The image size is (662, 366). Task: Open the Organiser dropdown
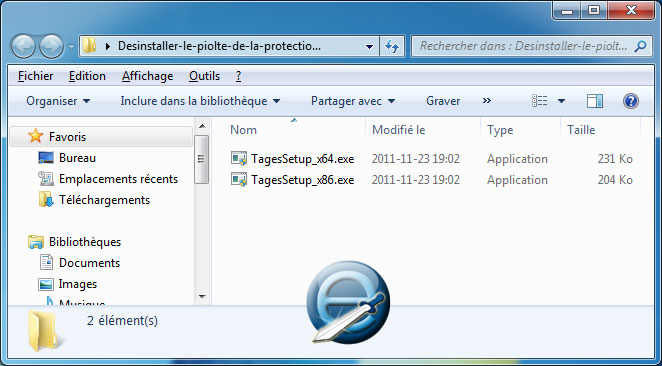(58, 101)
